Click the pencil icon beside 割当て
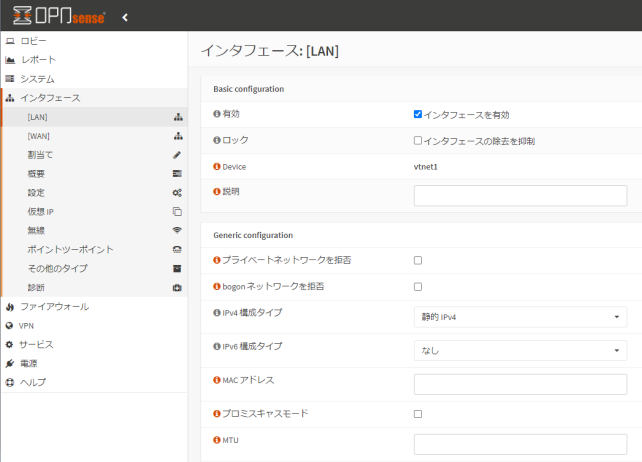This screenshot has width=642, height=462. 177,155
